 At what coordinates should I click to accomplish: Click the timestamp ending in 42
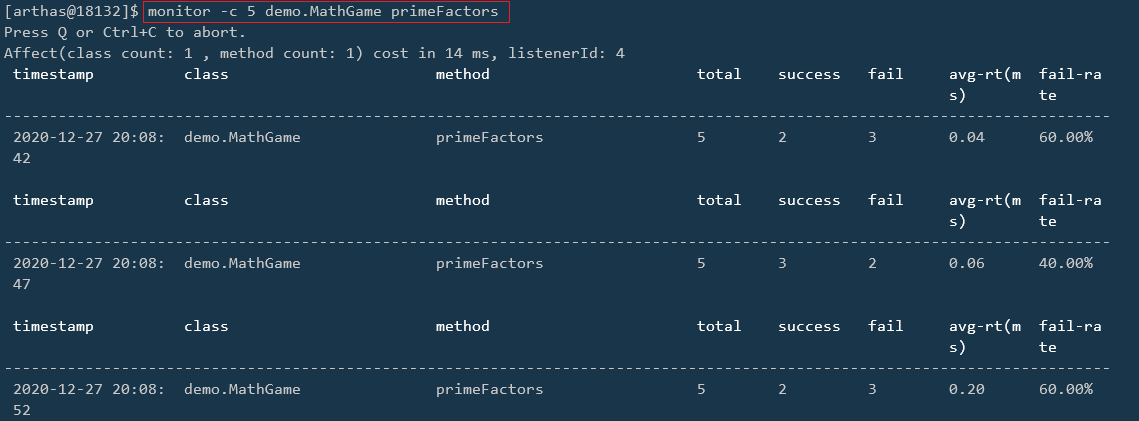click(x=89, y=147)
